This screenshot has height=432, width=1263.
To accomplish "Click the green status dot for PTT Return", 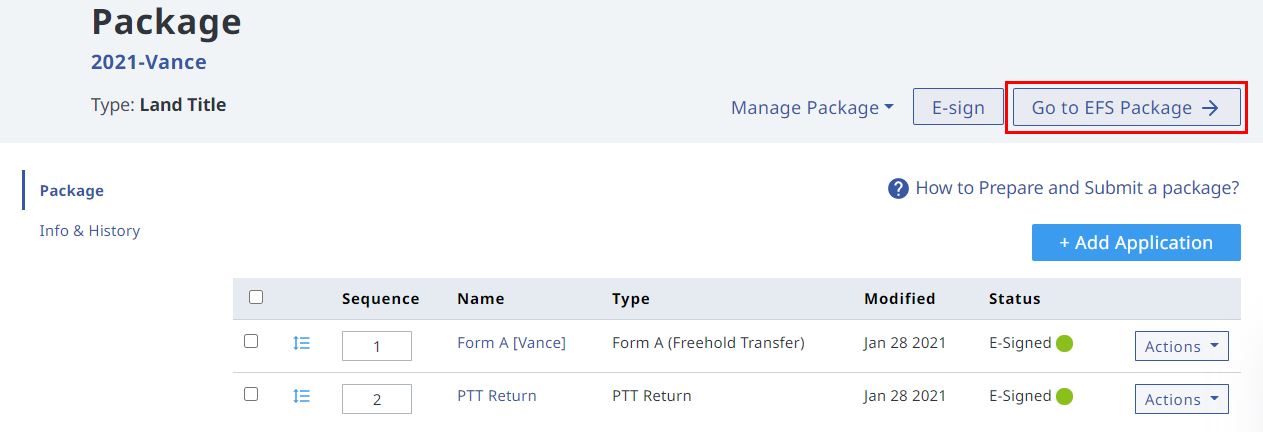I will (1064, 396).
